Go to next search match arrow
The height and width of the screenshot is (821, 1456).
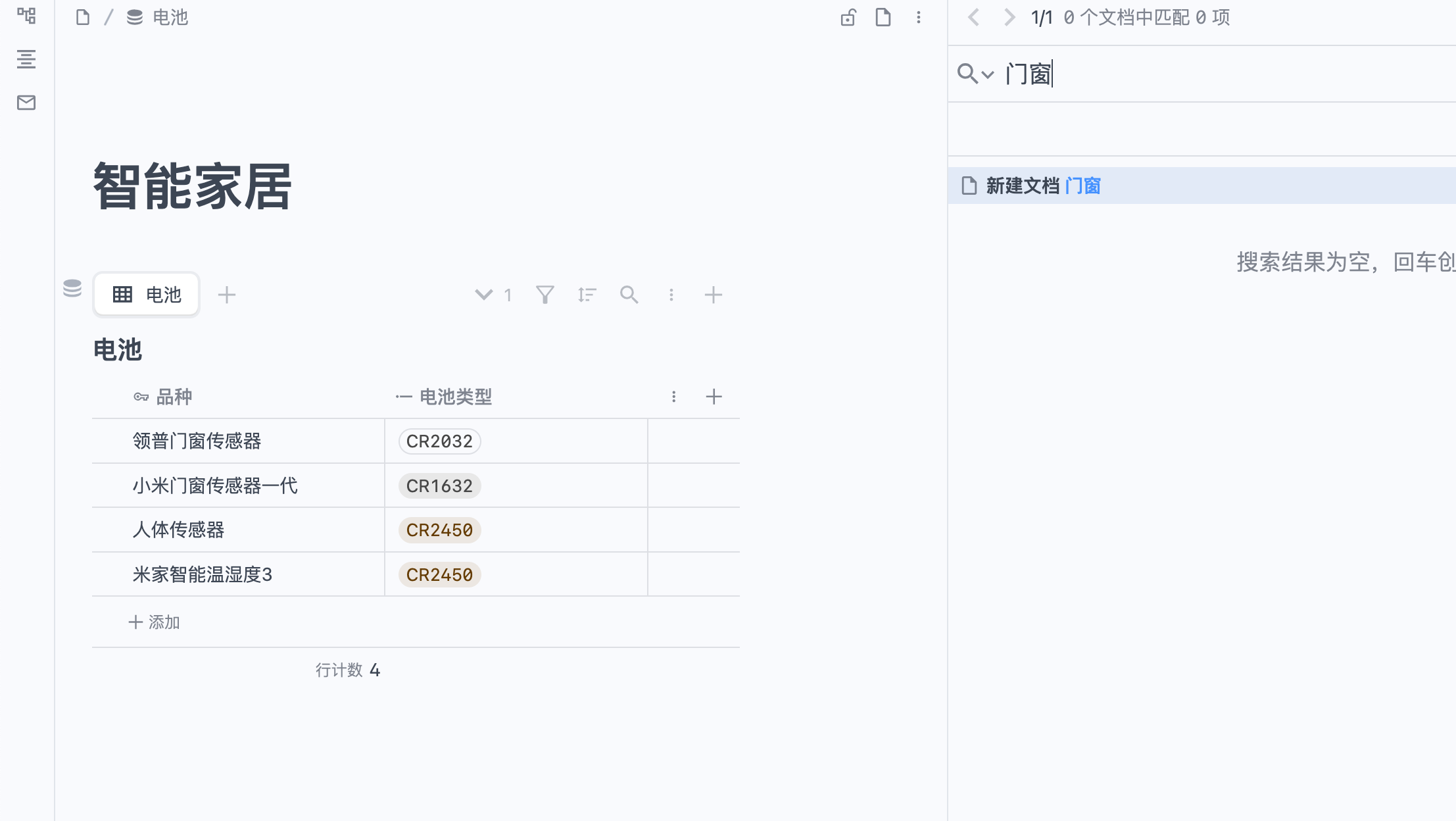pos(1009,18)
